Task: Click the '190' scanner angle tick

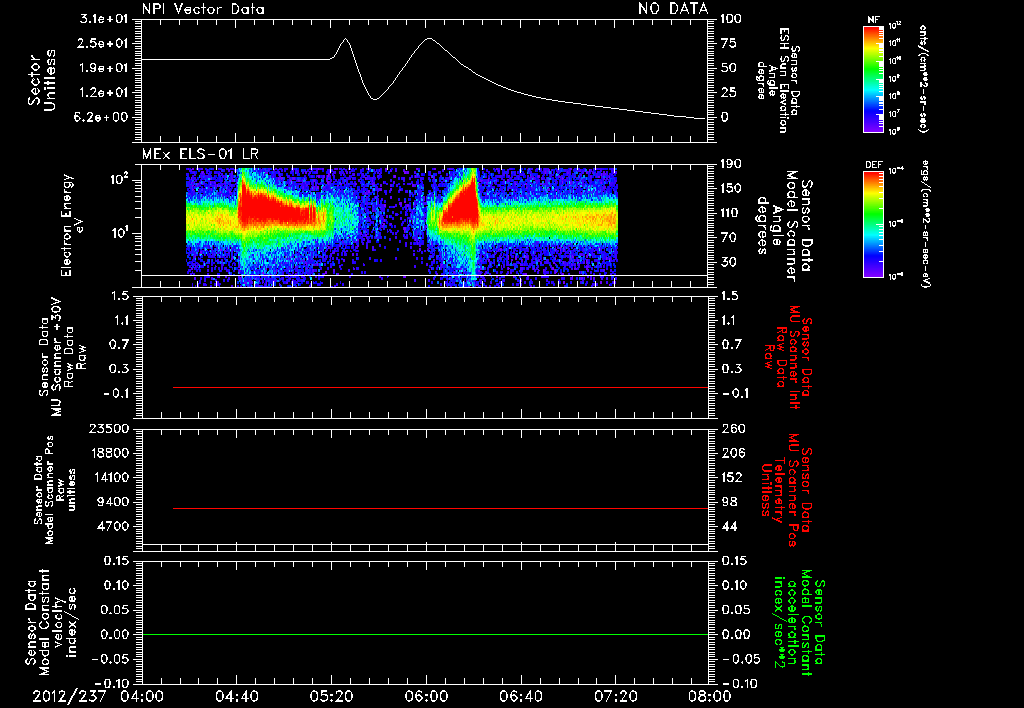Action: (x=730, y=164)
